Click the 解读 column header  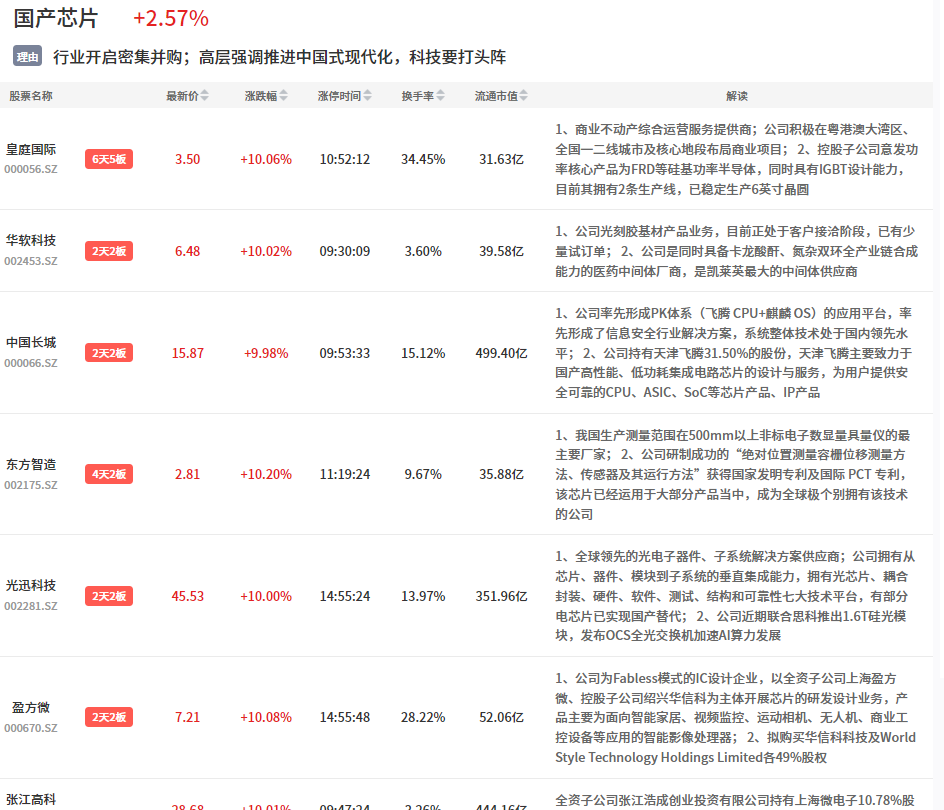(737, 96)
